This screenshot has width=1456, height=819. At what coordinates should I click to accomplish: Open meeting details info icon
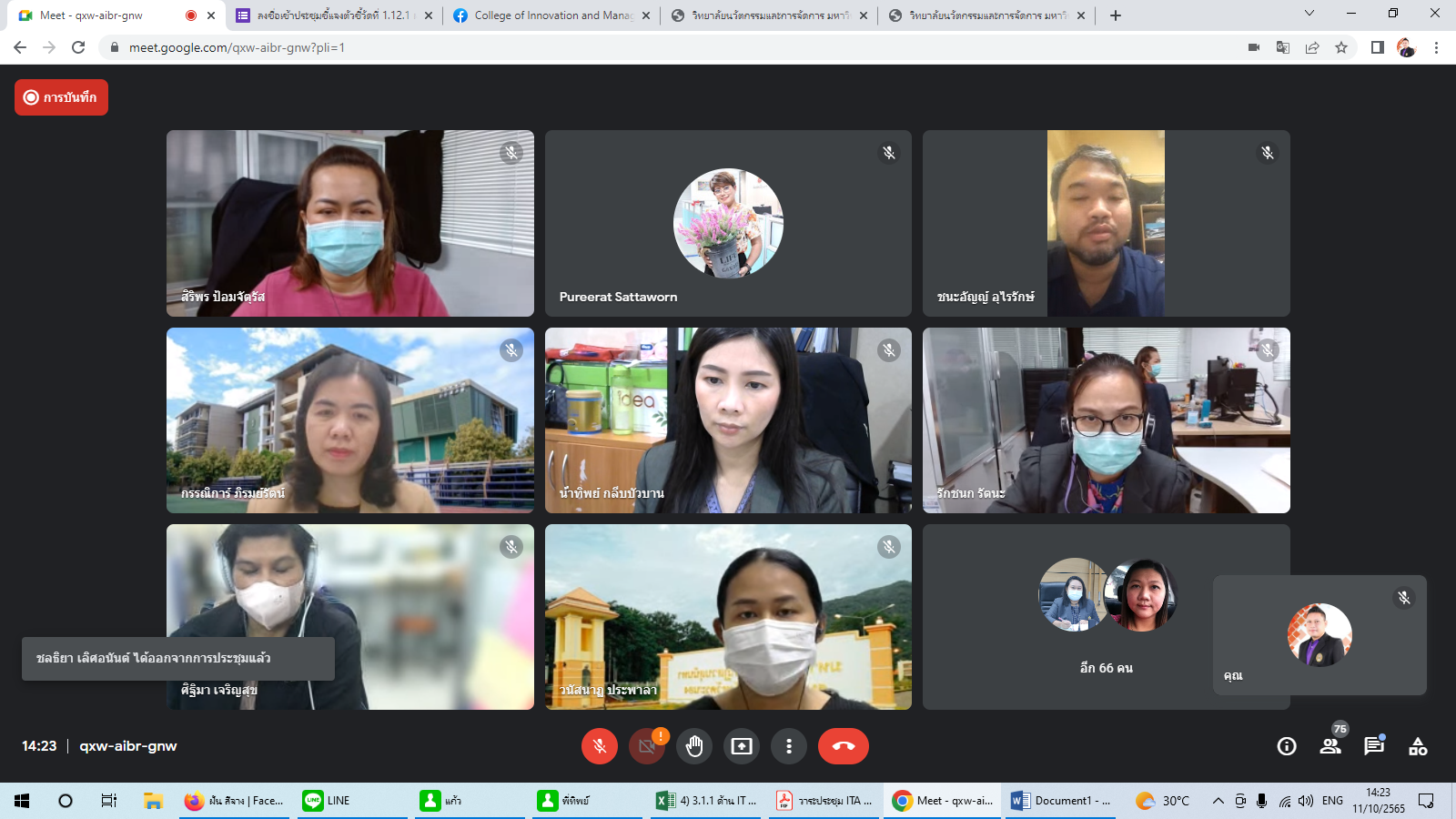pyautogui.click(x=1287, y=746)
